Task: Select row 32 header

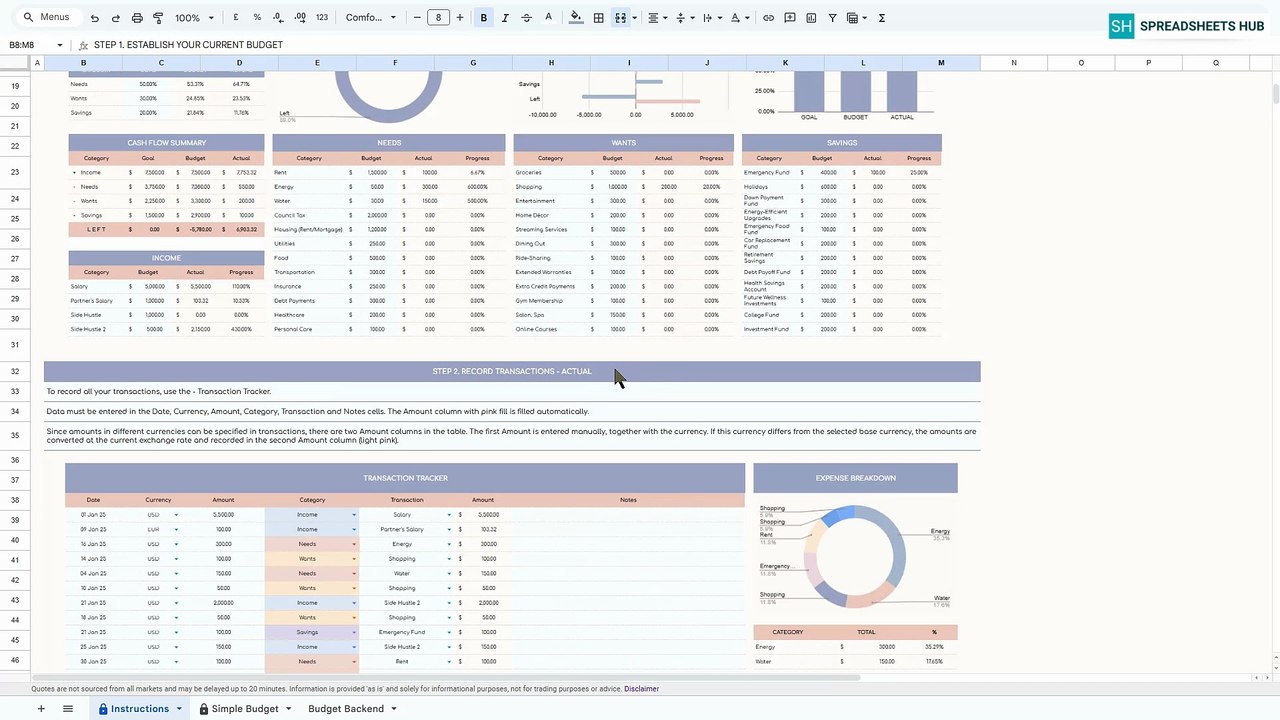Action: (x=15, y=371)
